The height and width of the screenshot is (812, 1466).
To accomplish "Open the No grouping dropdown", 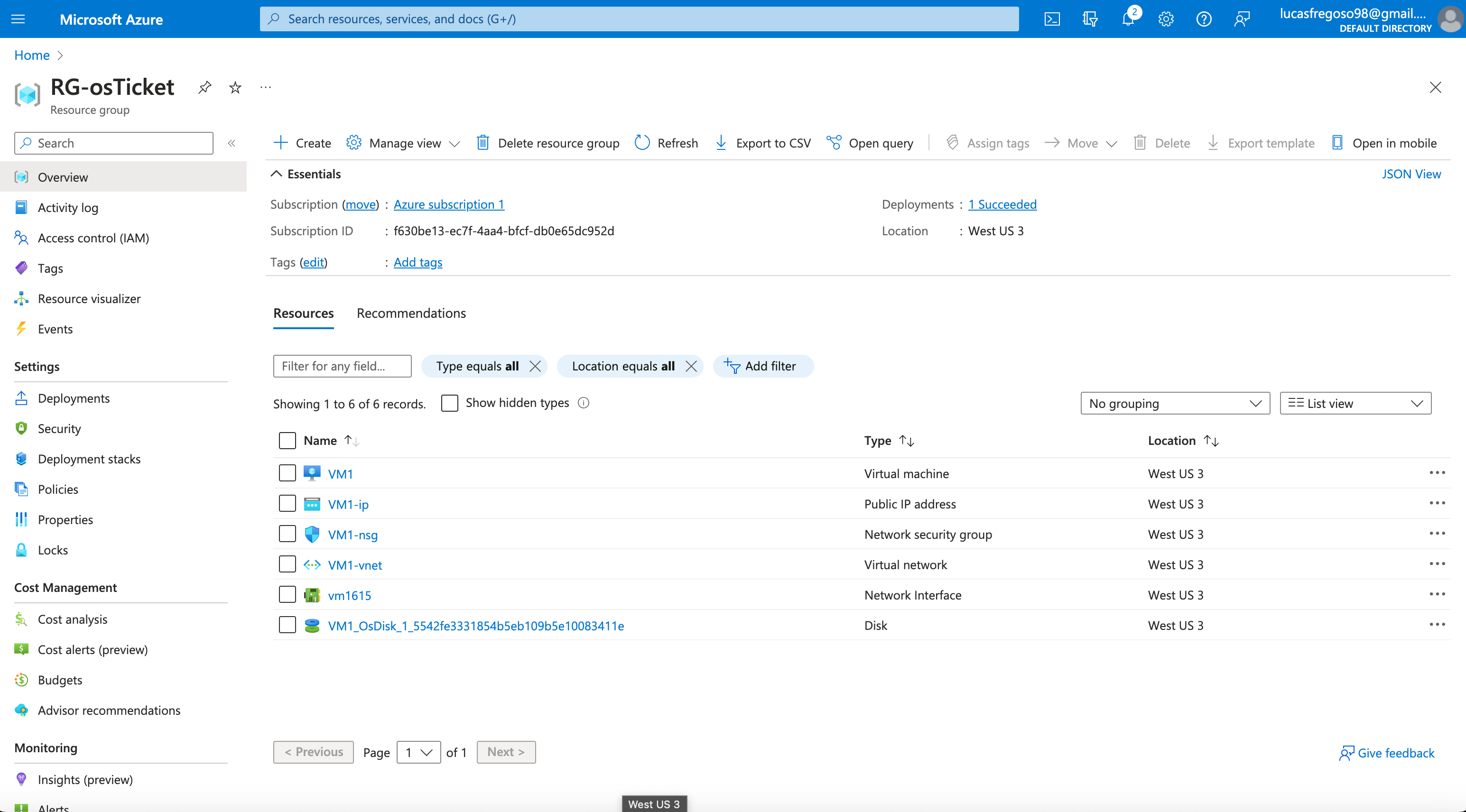I will [x=1175, y=403].
